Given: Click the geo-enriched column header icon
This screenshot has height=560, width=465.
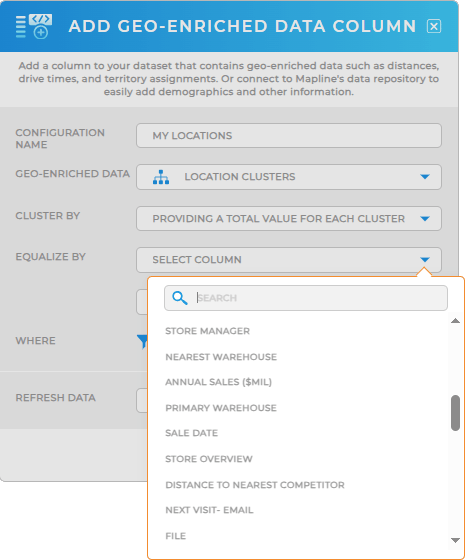Looking at the screenshot, I should (x=34, y=26).
